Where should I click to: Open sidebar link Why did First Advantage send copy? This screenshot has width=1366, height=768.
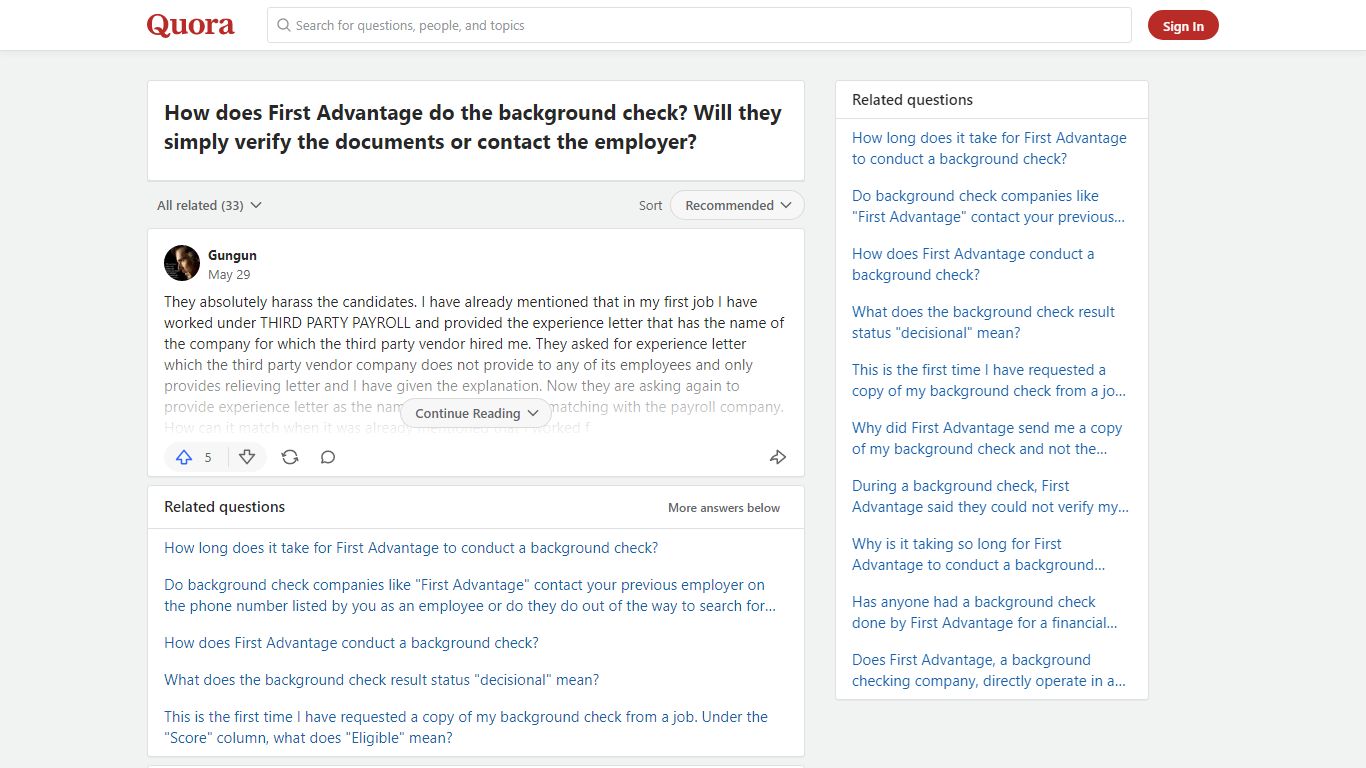[x=987, y=438]
